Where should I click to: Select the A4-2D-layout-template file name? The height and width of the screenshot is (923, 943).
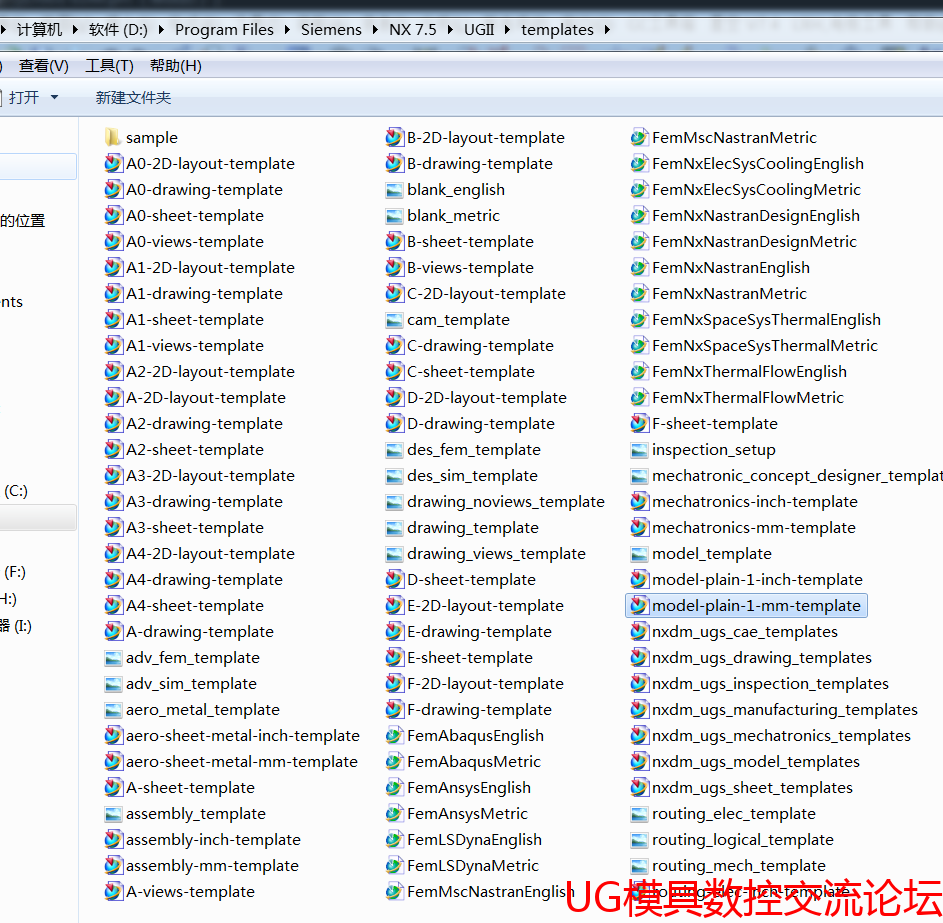click(x=210, y=554)
